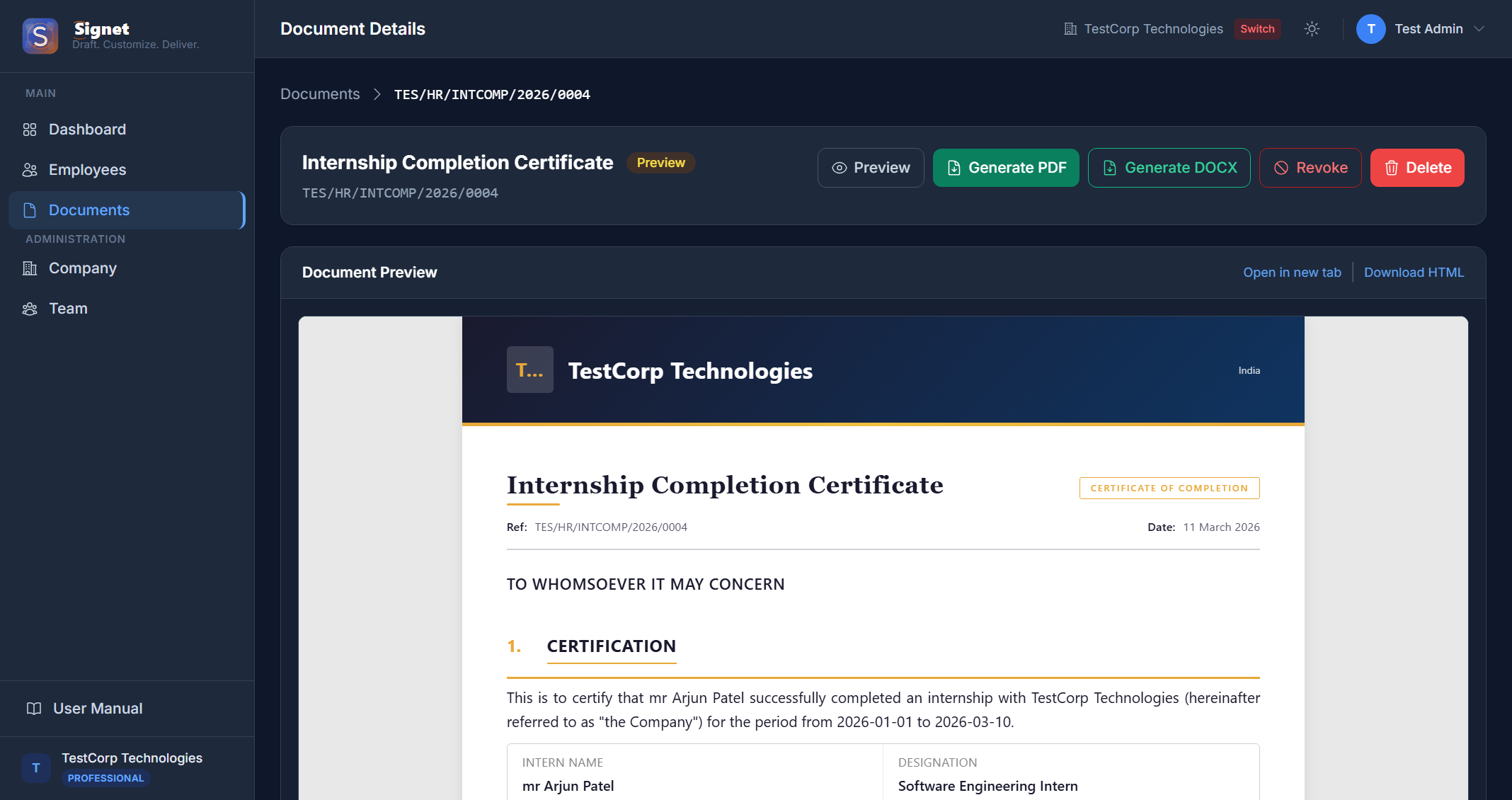Click the Revoke ban icon
Image resolution: width=1512 pixels, height=800 pixels.
1281,168
